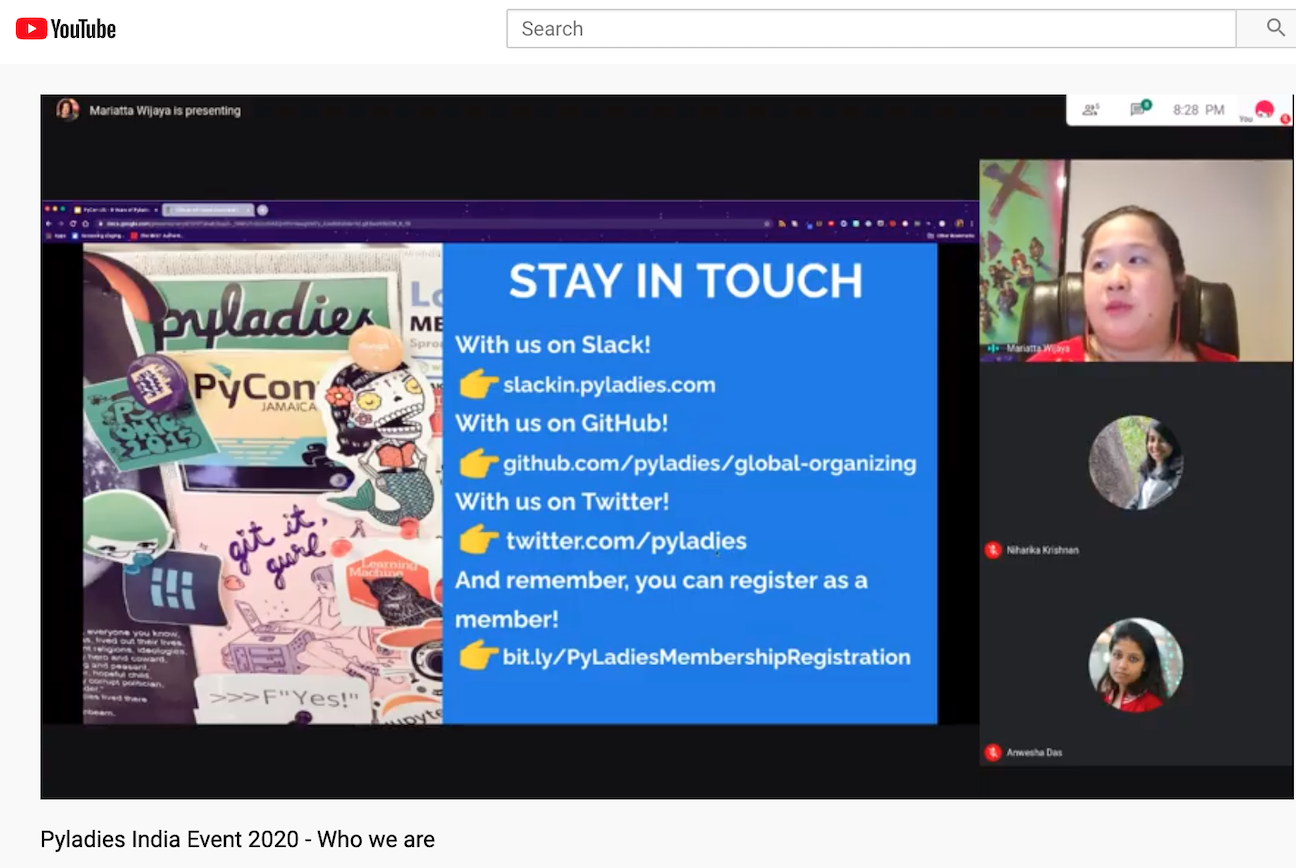Click the pyladies logo sticker in the photo
The image size is (1296, 868).
coord(265,311)
